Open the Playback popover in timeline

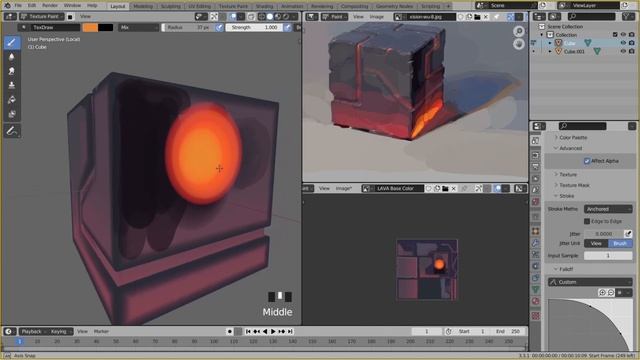pyautogui.click(x=33, y=331)
